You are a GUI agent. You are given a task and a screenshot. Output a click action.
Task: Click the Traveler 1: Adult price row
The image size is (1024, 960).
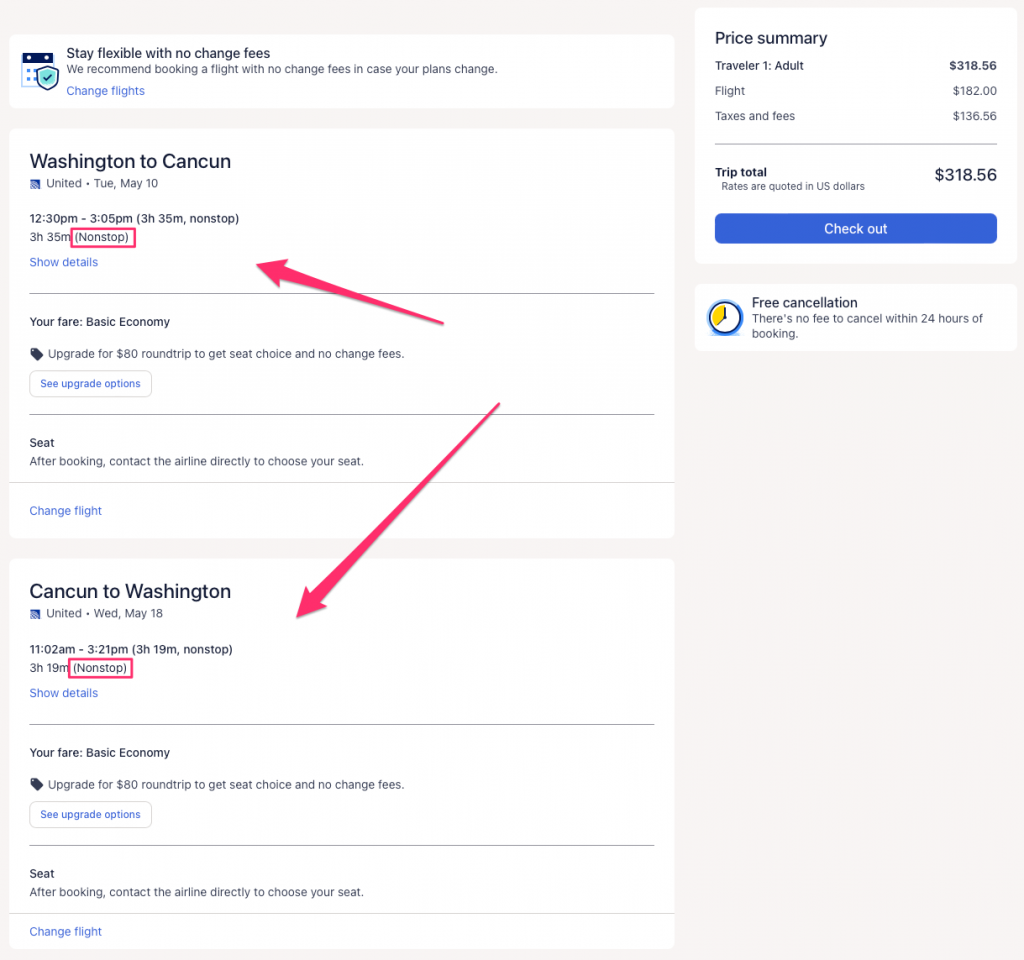click(855, 66)
